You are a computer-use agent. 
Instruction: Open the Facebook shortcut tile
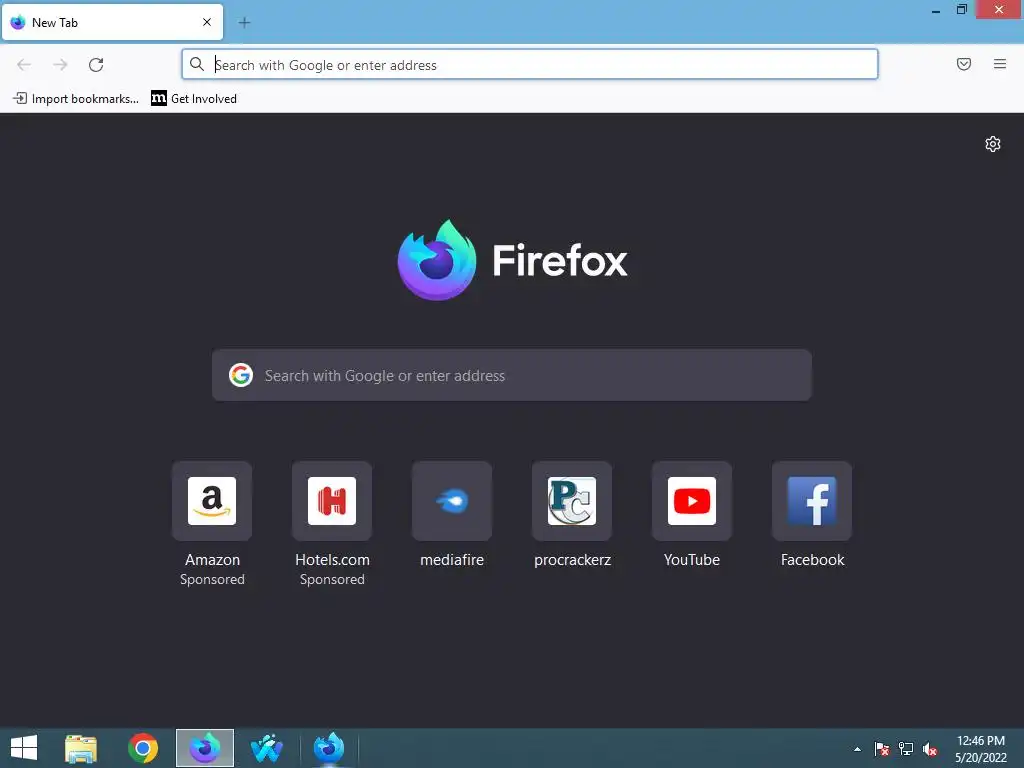(x=812, y=501)
